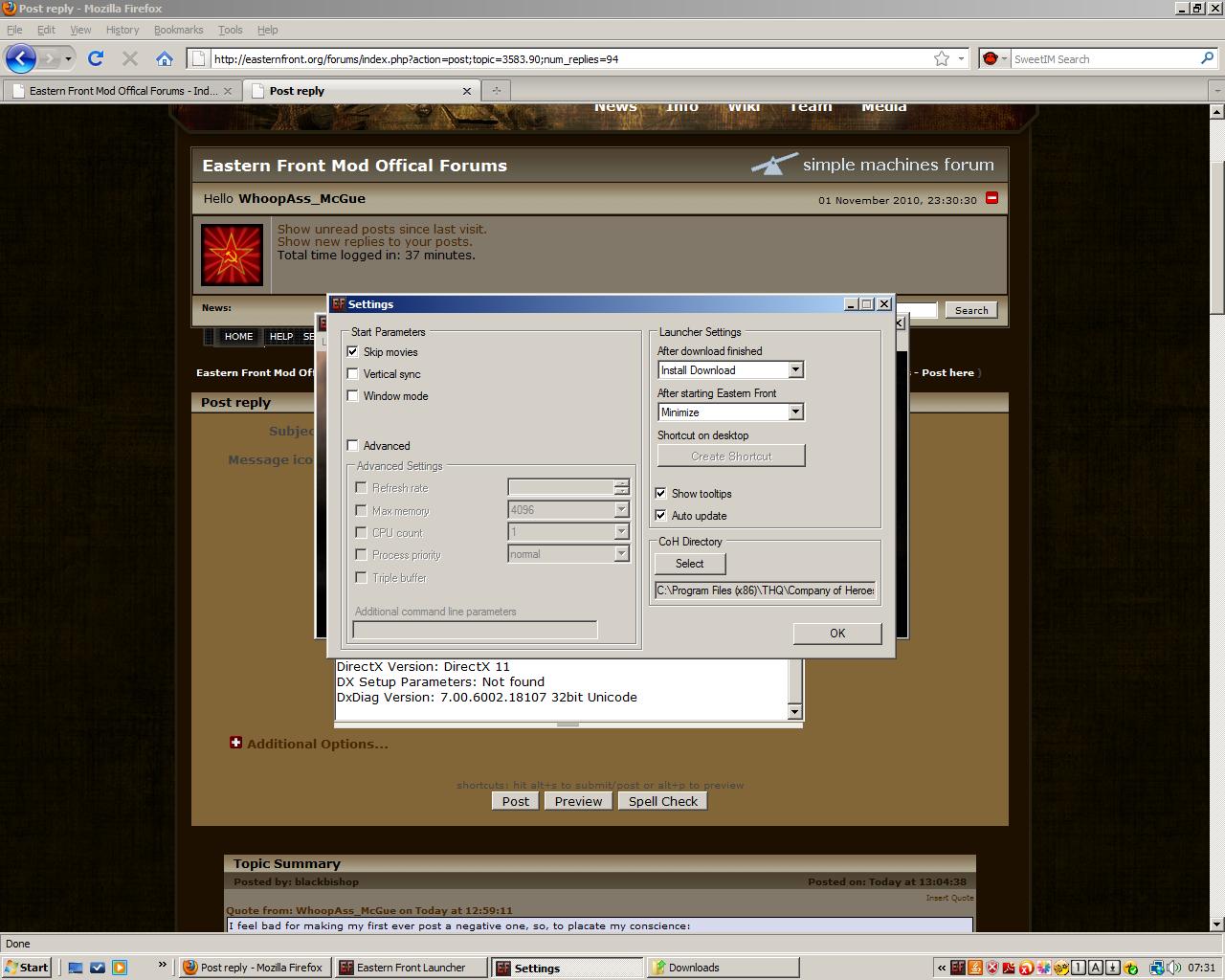Screen dimensions: 1225x980
Task: Close the Eastern Front Mod Forums tab
Action: pyautogui.click(x=227, y=91)
